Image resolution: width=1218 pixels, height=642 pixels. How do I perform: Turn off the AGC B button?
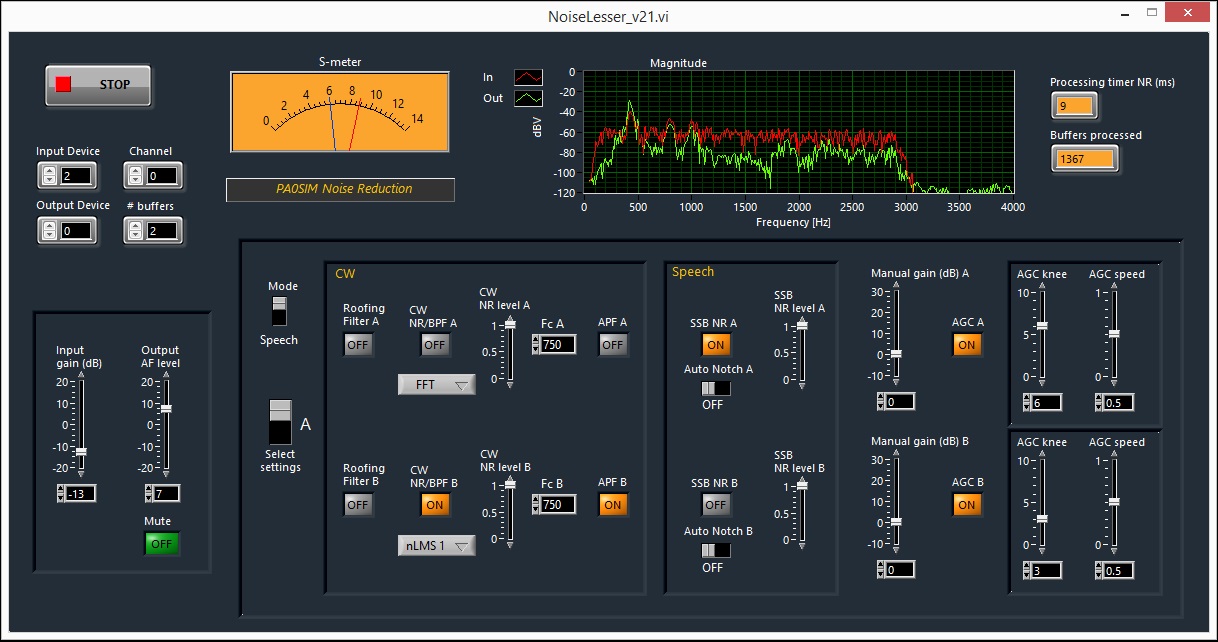966,505
